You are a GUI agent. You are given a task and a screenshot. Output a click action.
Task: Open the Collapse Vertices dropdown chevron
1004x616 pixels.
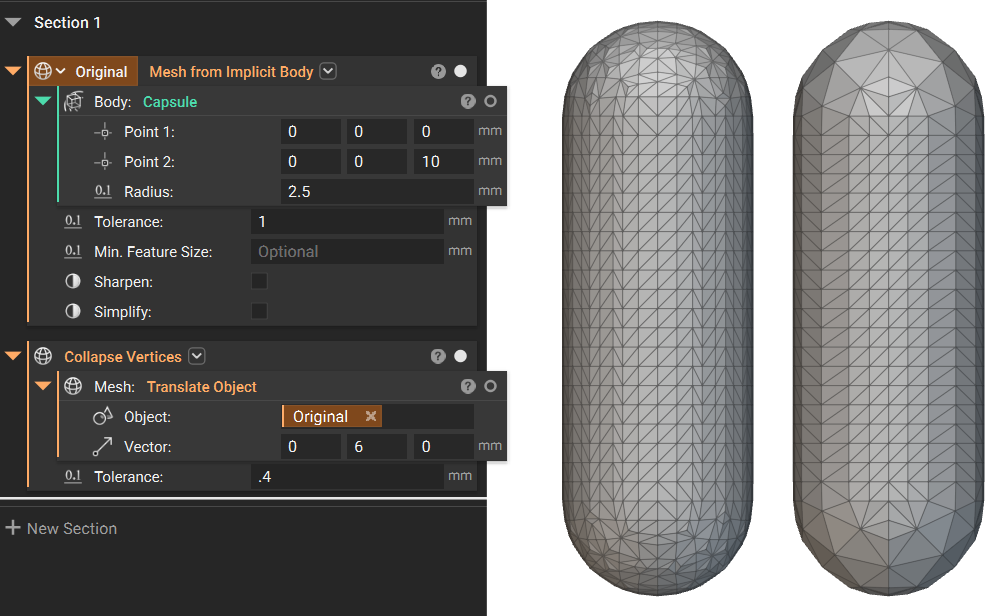click(x=197, y=356)
